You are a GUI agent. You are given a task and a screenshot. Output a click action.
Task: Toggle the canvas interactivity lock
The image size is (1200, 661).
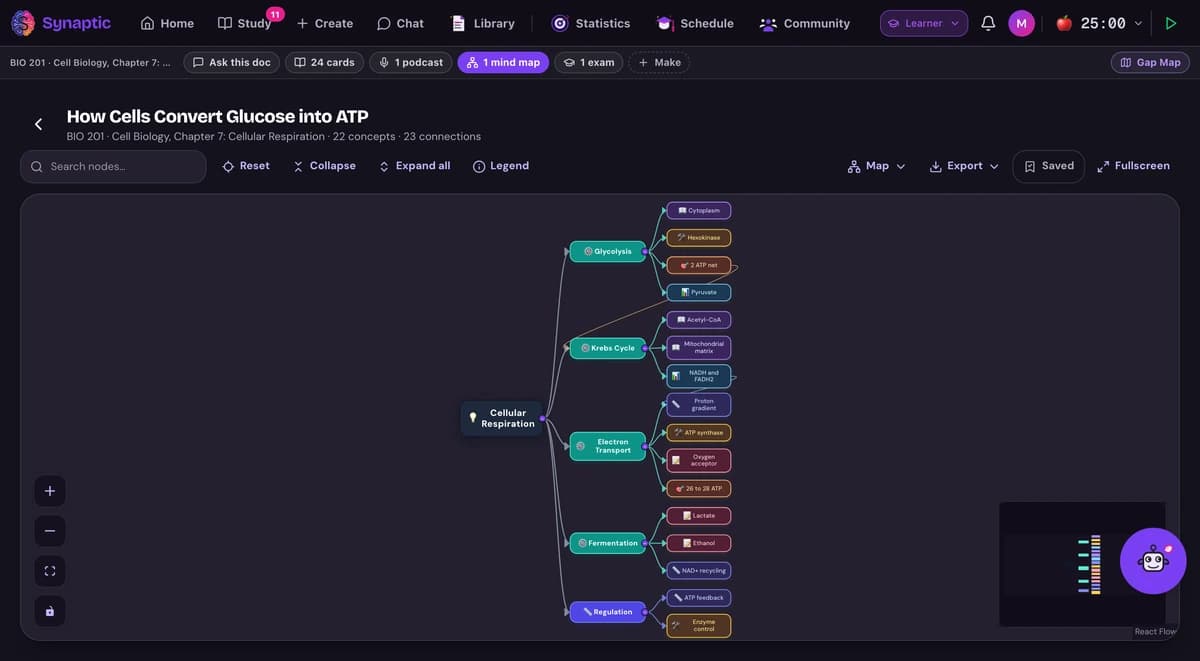tap(50, 611)
